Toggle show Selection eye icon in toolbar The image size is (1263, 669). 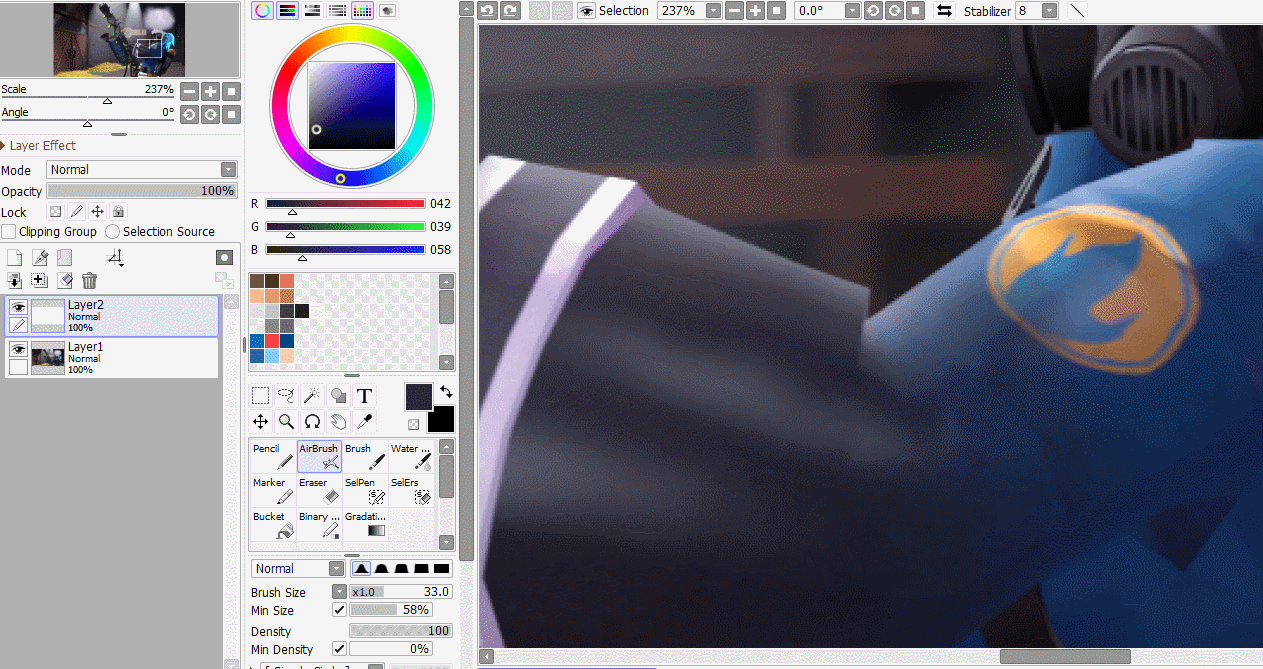coord(586,10)
